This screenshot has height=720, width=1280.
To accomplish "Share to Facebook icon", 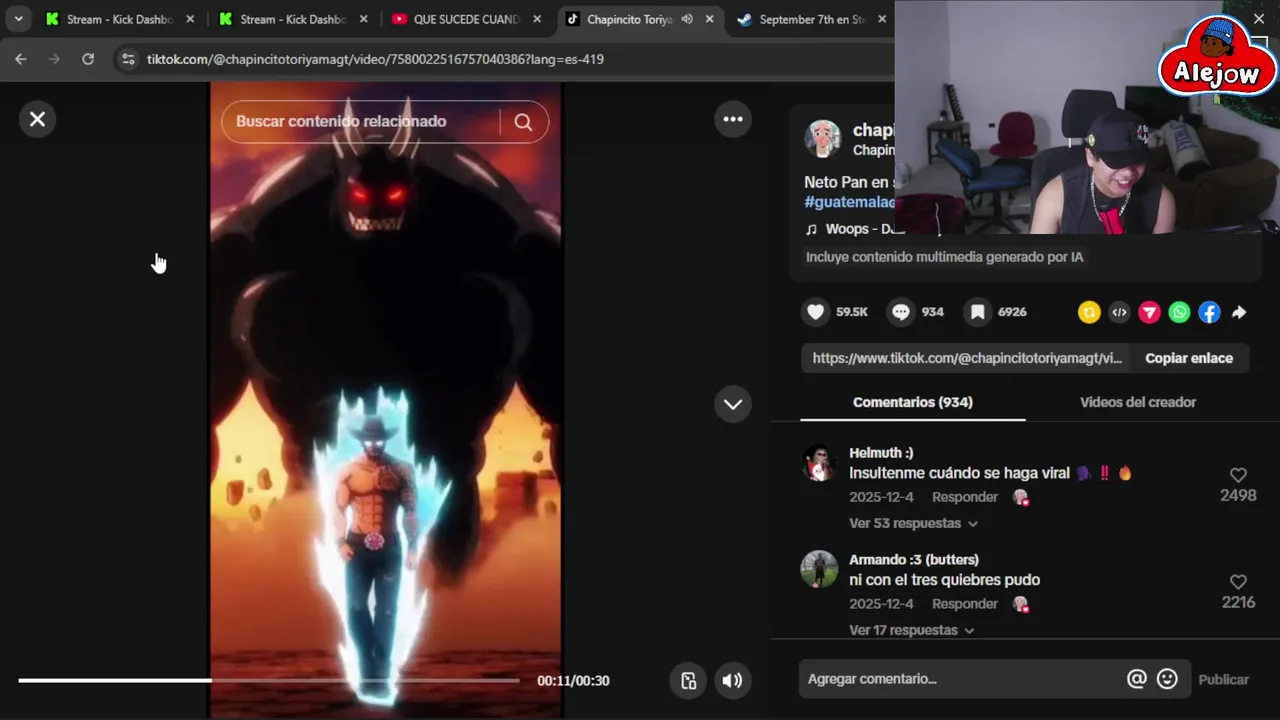I will click(1209, 312).
